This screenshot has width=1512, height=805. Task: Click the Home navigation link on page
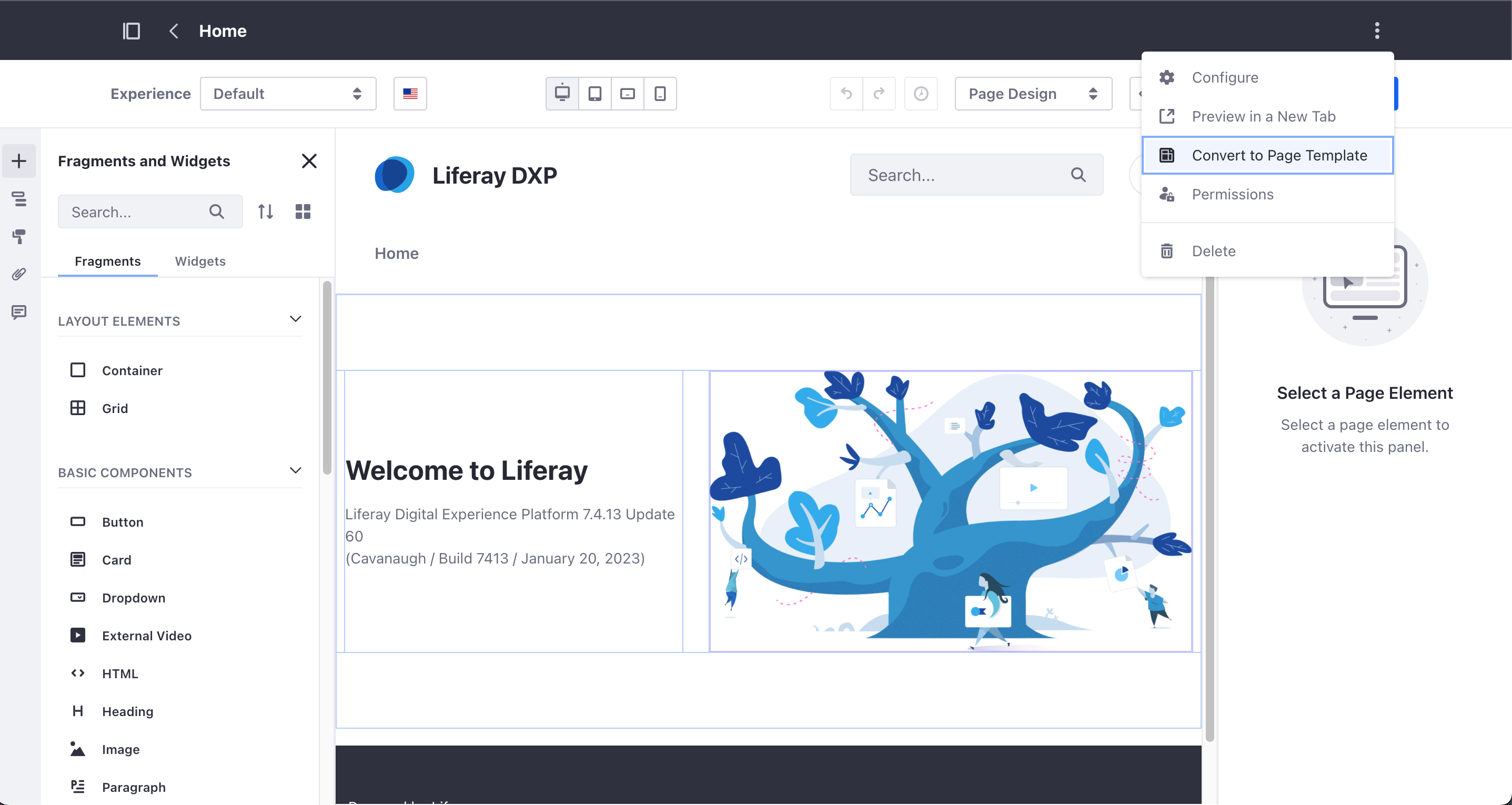[x=396, y=253]
